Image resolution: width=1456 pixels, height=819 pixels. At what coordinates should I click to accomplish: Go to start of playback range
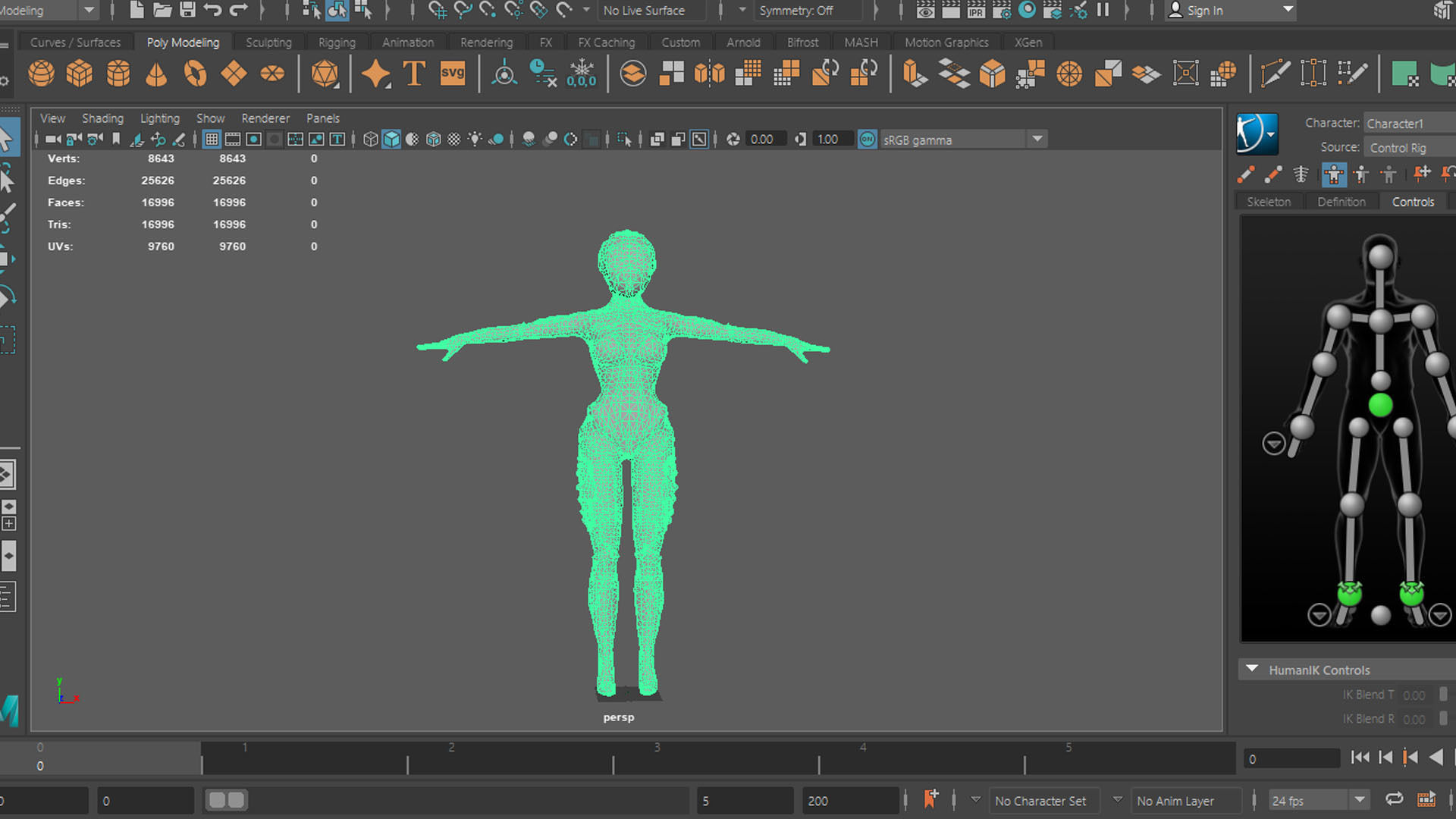(1360, 758)
